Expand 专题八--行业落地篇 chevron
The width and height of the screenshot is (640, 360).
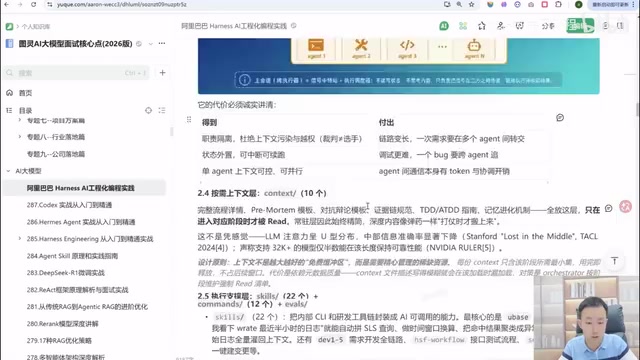click(x=20, y=137)
